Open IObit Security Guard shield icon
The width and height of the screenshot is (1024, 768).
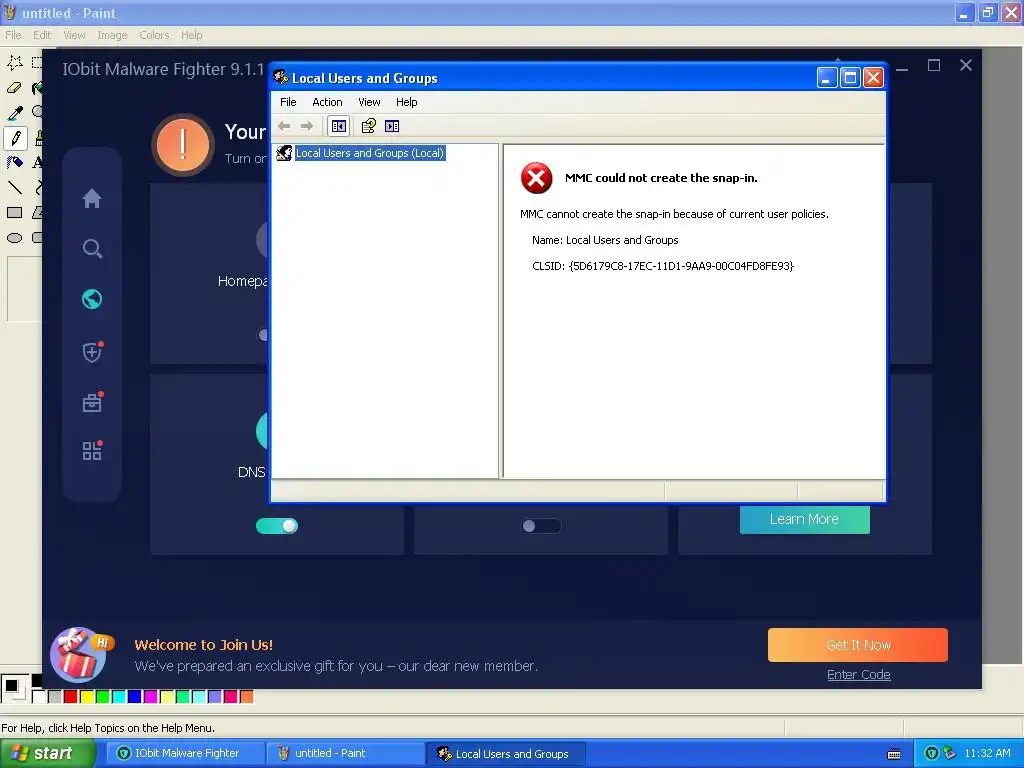point(92,351)
